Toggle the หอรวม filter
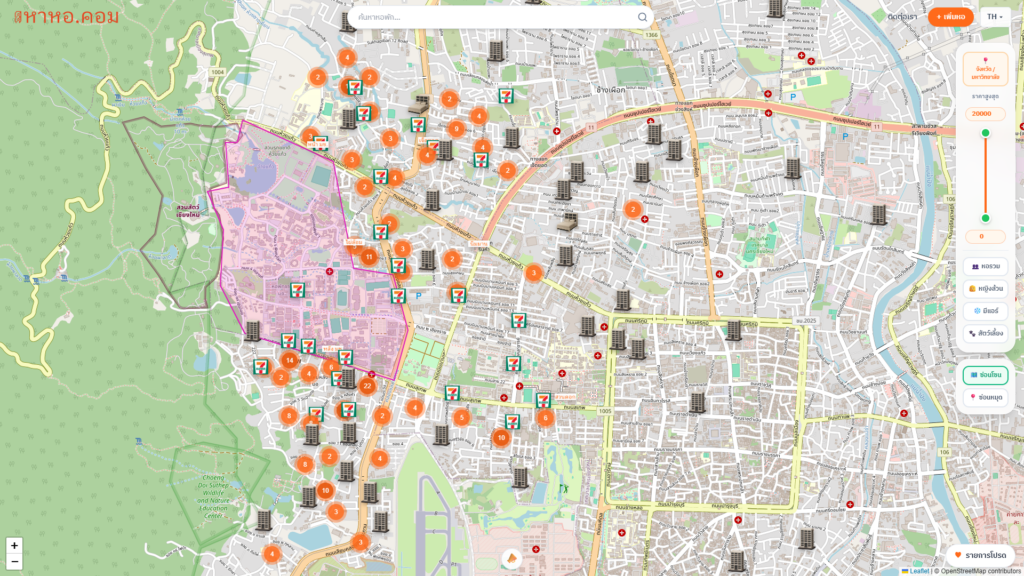This screenshot has height=576, width=1024. click(985, 266)
